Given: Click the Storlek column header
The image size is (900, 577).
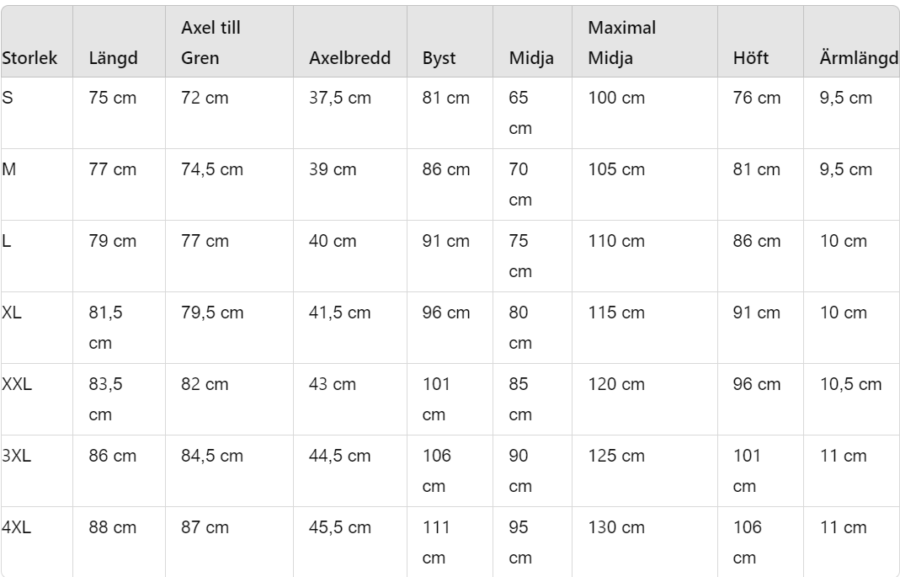Looking at the screenshot, I should click(x=30, y=58).
